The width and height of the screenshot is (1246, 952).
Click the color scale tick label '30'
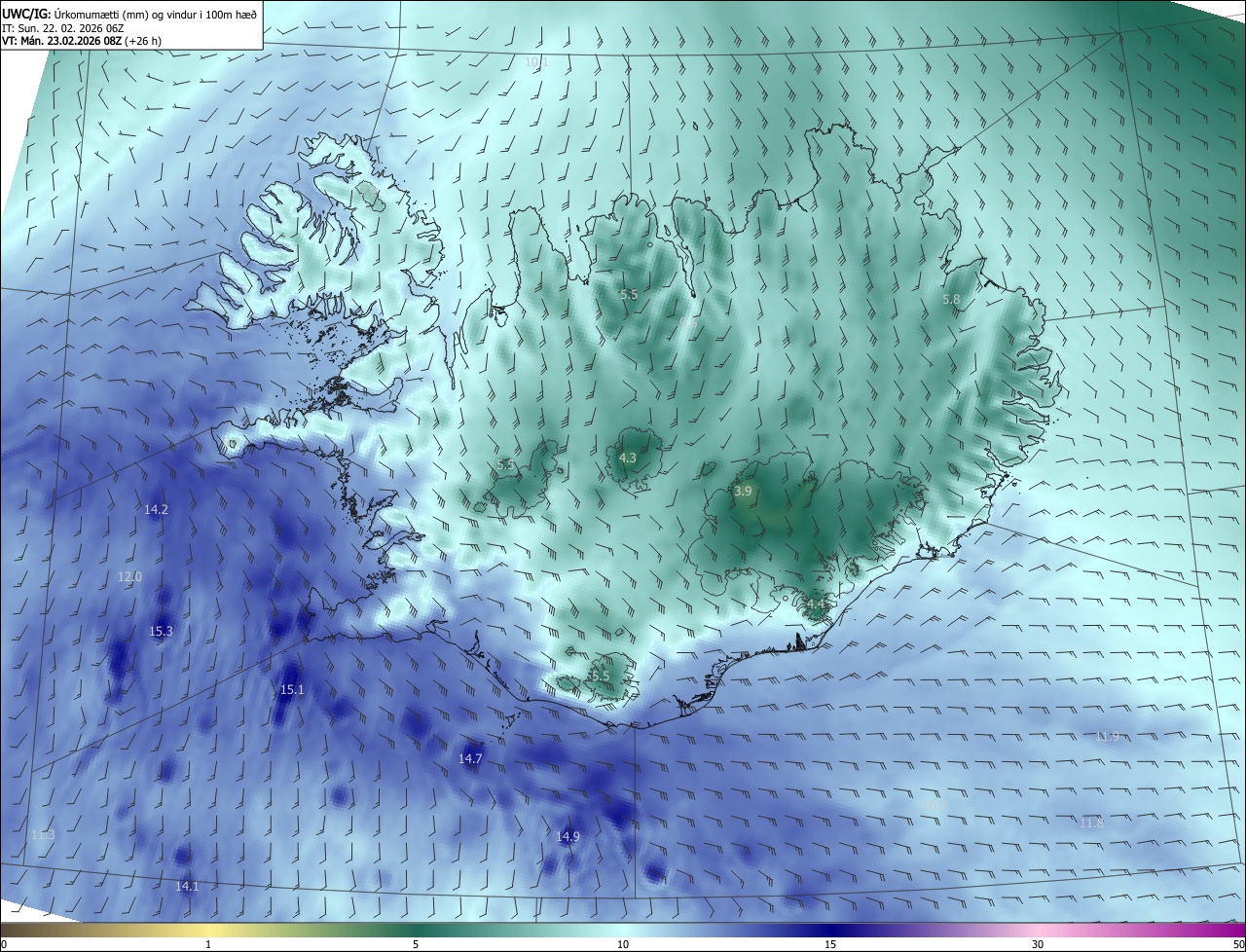click(1038, 944)
